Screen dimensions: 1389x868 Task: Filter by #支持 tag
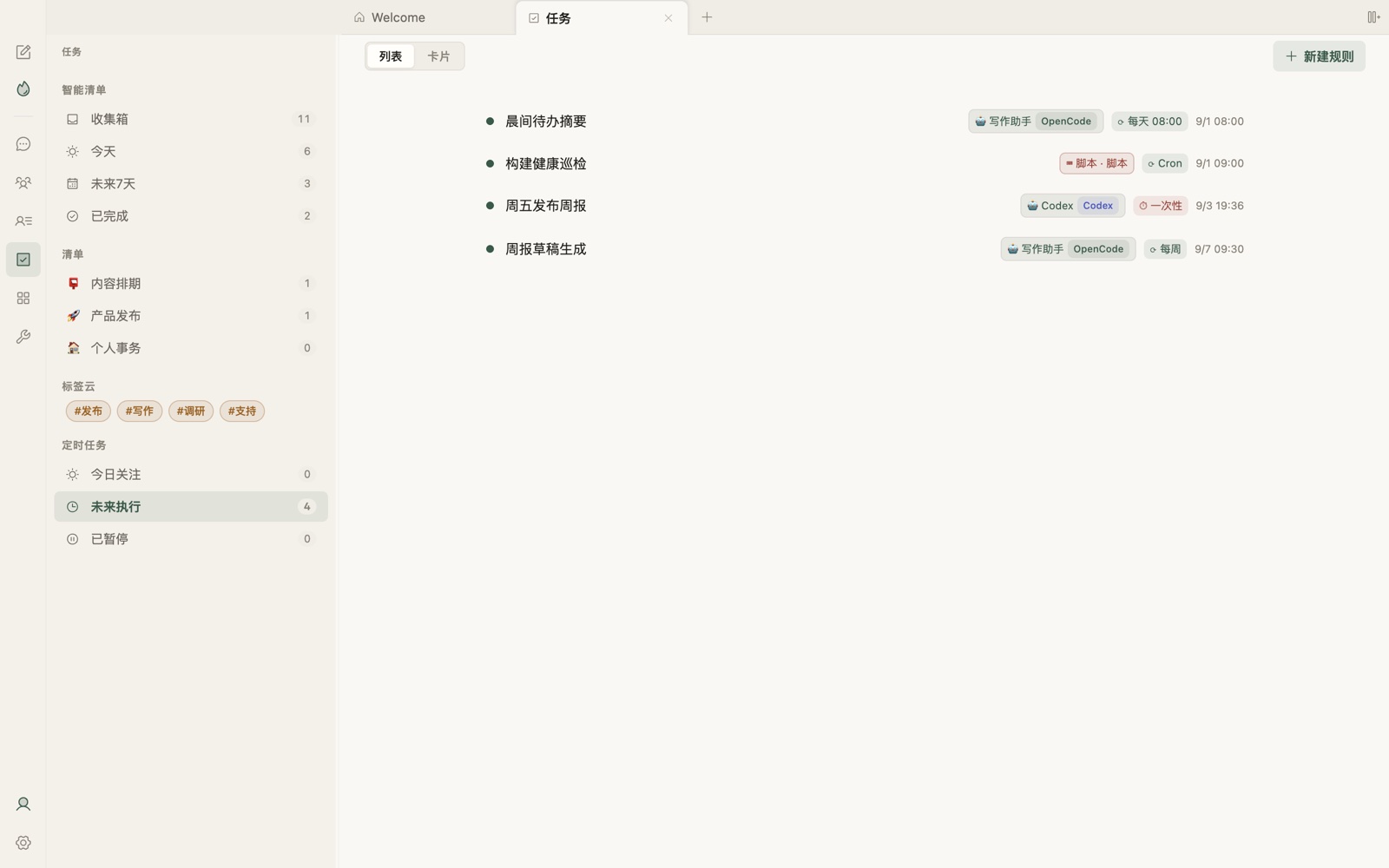pyautogui.click(x=241, y=411)
